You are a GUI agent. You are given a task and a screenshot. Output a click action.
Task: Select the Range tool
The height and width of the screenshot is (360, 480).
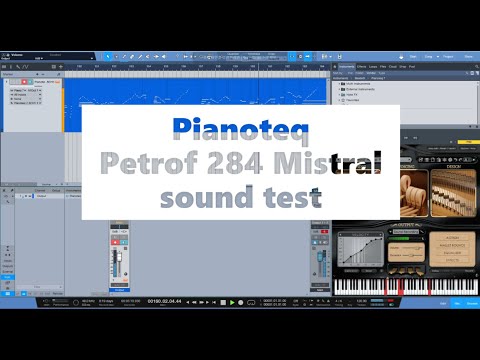pyautogui.click(x=116, y=57)
